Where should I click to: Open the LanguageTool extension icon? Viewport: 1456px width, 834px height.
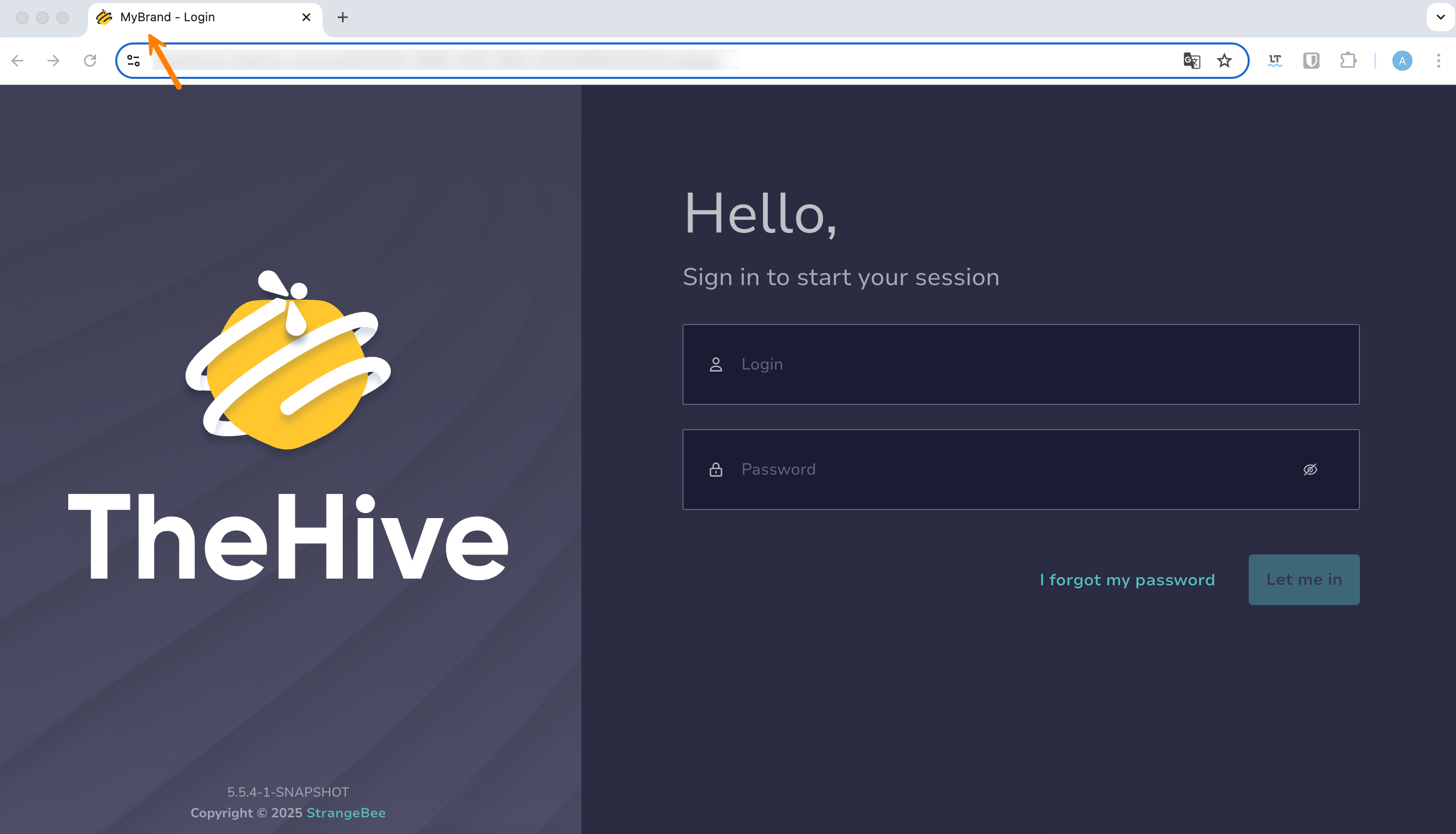[x=1275, y=61]
